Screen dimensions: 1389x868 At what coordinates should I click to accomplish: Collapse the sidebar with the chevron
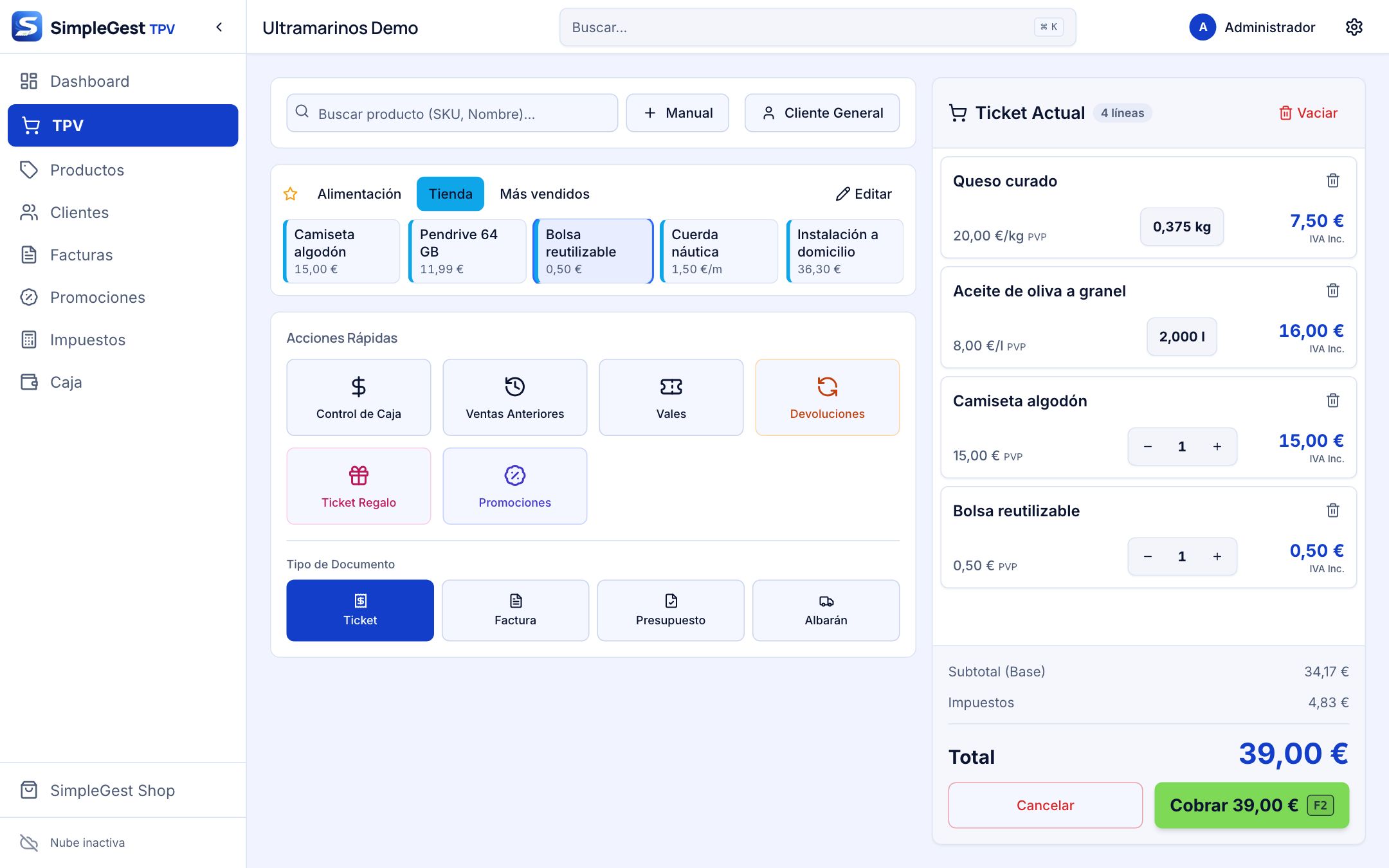click(x=219, y=27)
